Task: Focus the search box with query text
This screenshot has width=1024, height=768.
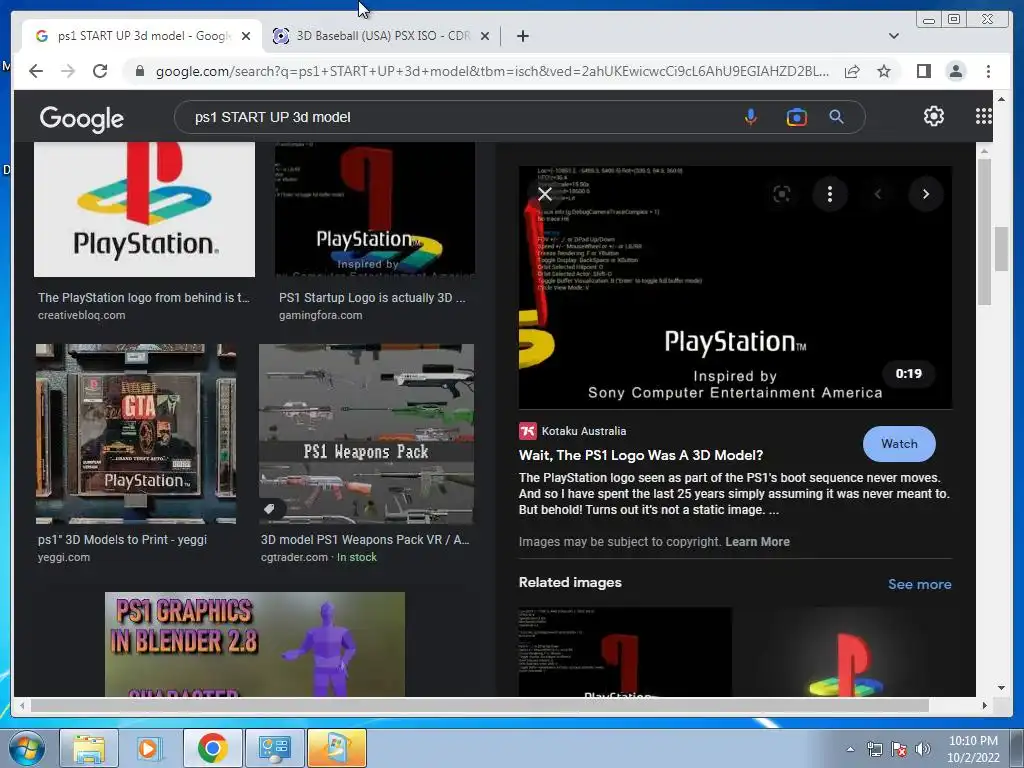Action: (x=457, y=117)
